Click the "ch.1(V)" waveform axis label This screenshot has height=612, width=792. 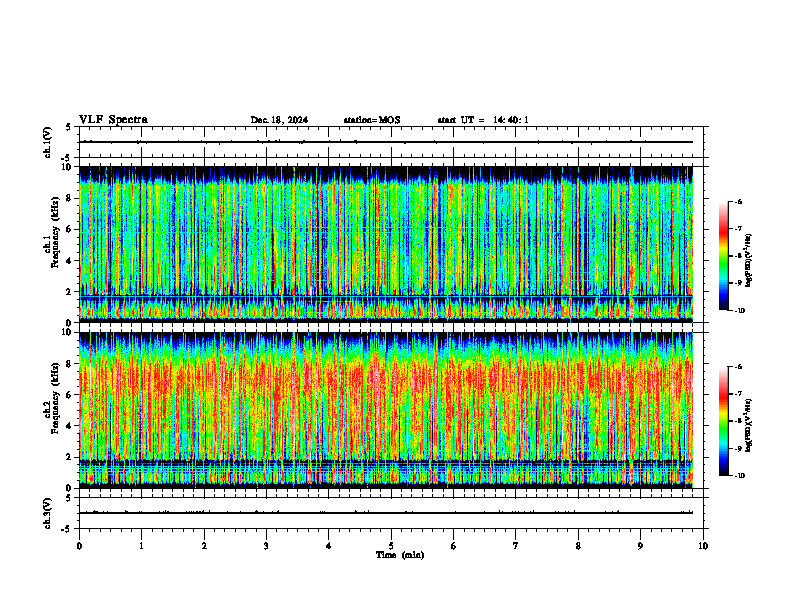click(x=48, y=142)
